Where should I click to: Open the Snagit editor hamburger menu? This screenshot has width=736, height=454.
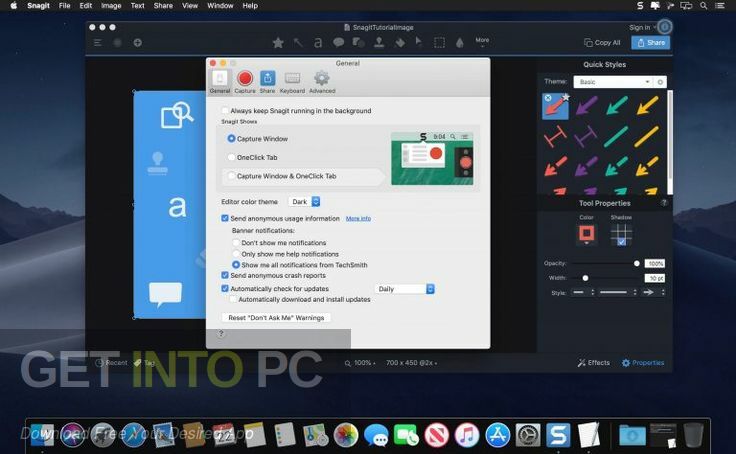pos(97,43)
